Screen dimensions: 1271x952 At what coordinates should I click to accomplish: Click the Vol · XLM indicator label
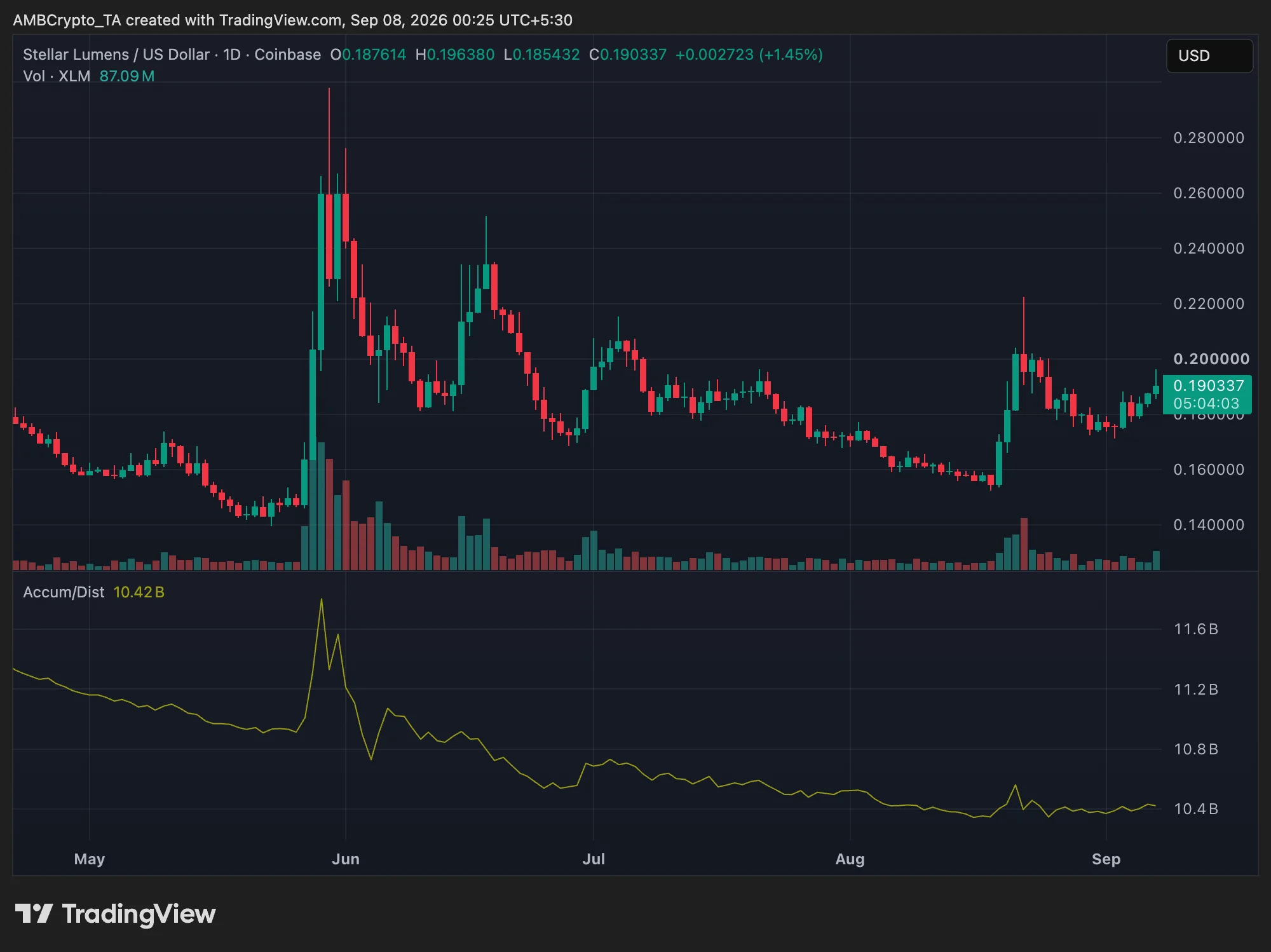click(x=57, y=76)
